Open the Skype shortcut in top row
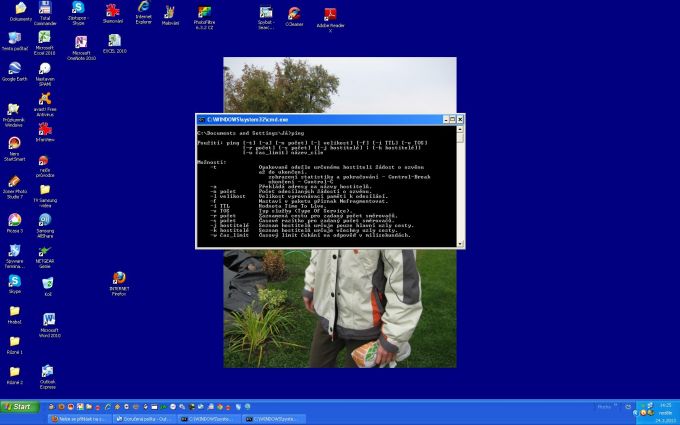This screenshot has width=680, height=425. (78, 7)
